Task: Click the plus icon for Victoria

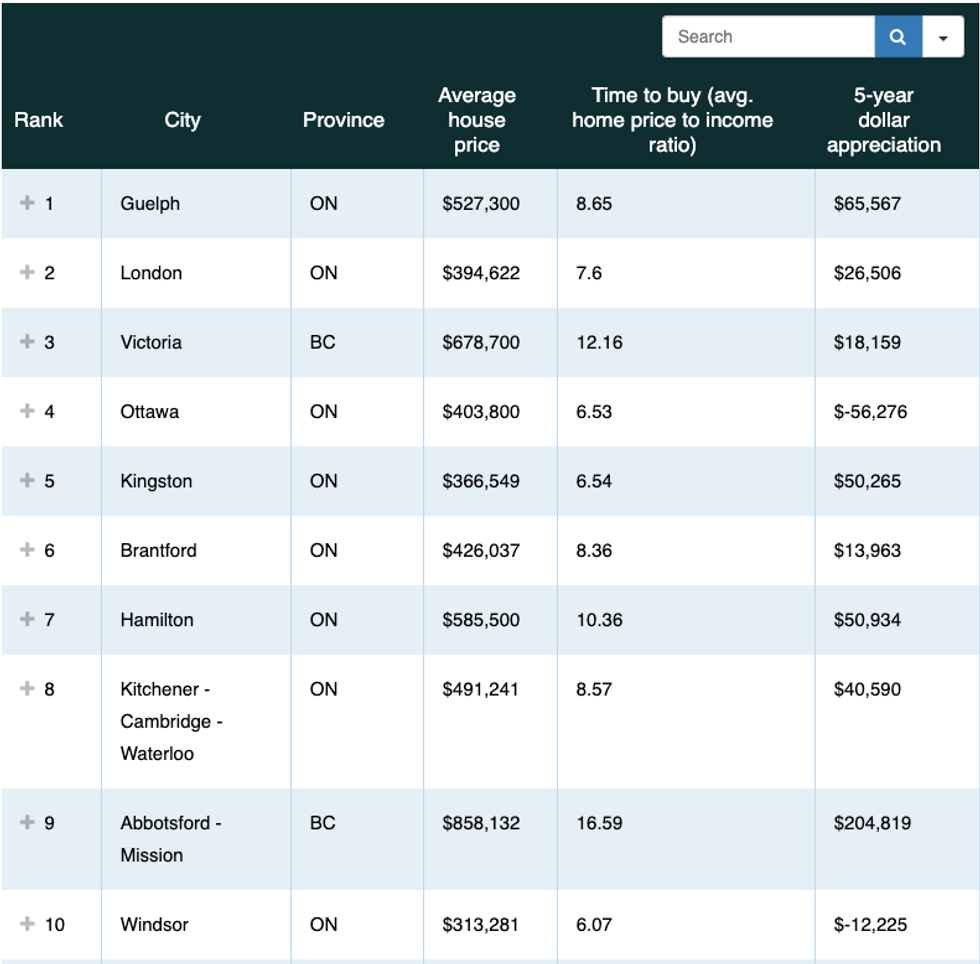Action: tap(27, 341)
